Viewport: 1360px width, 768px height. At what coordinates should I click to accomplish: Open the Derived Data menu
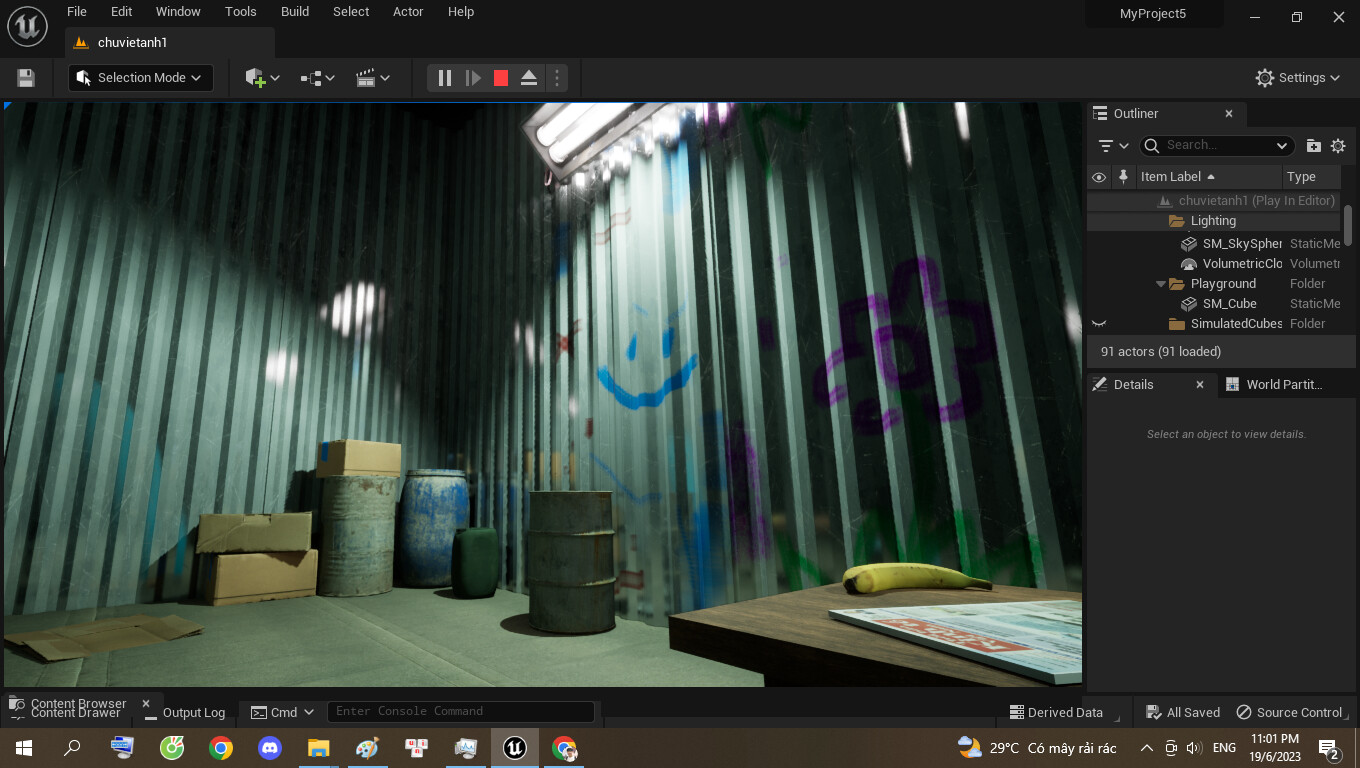tap(1056, 713)
